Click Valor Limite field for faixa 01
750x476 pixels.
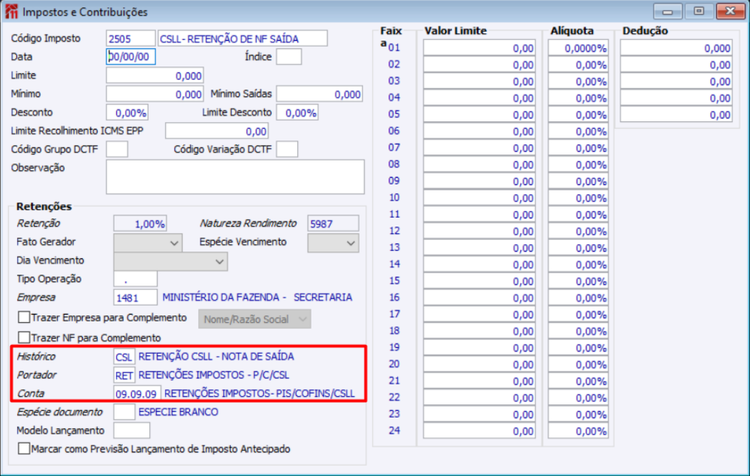tap(479, 48)
